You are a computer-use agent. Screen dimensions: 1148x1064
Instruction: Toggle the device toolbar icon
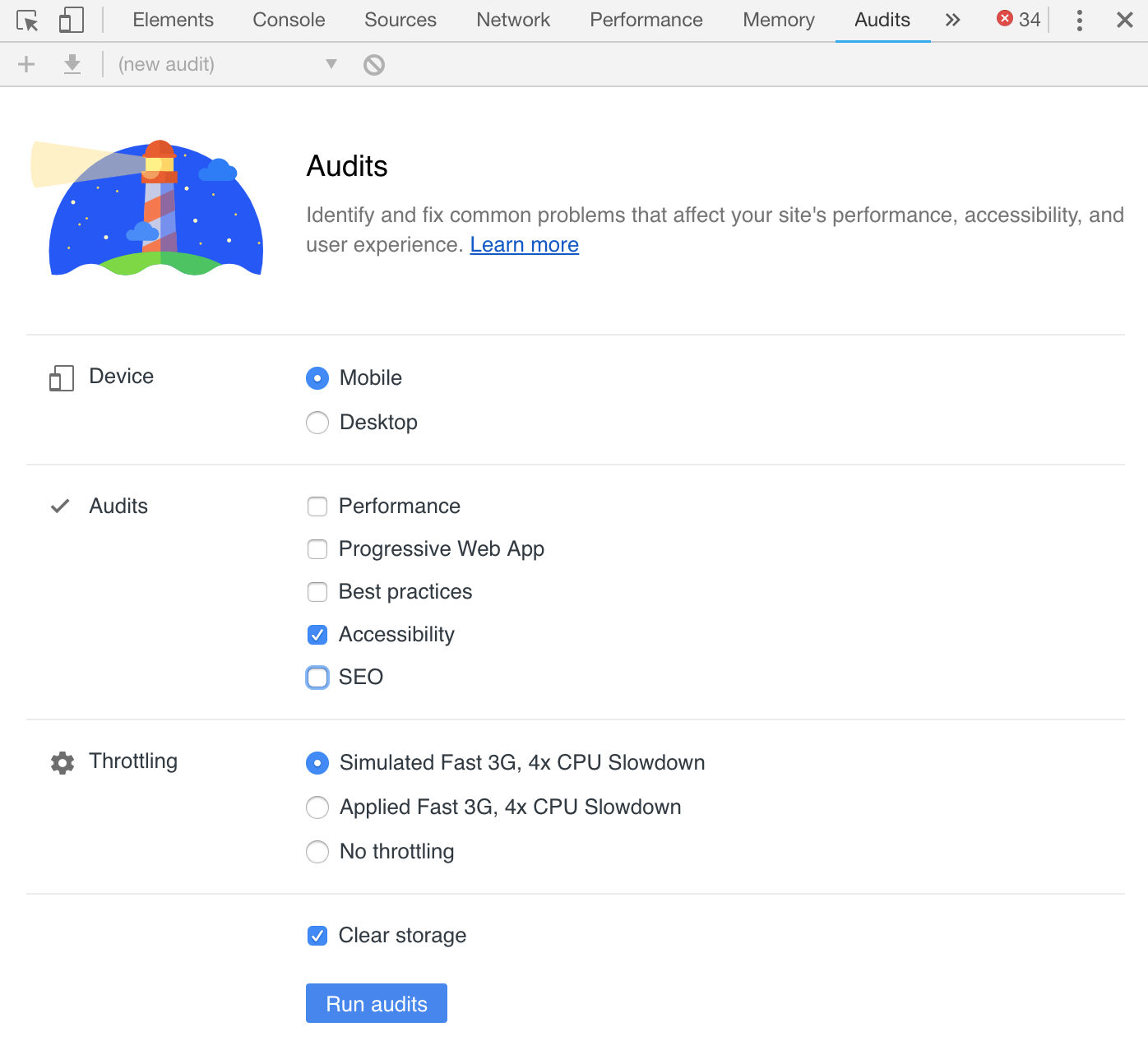pyautogui.click(x=72, y=21)
